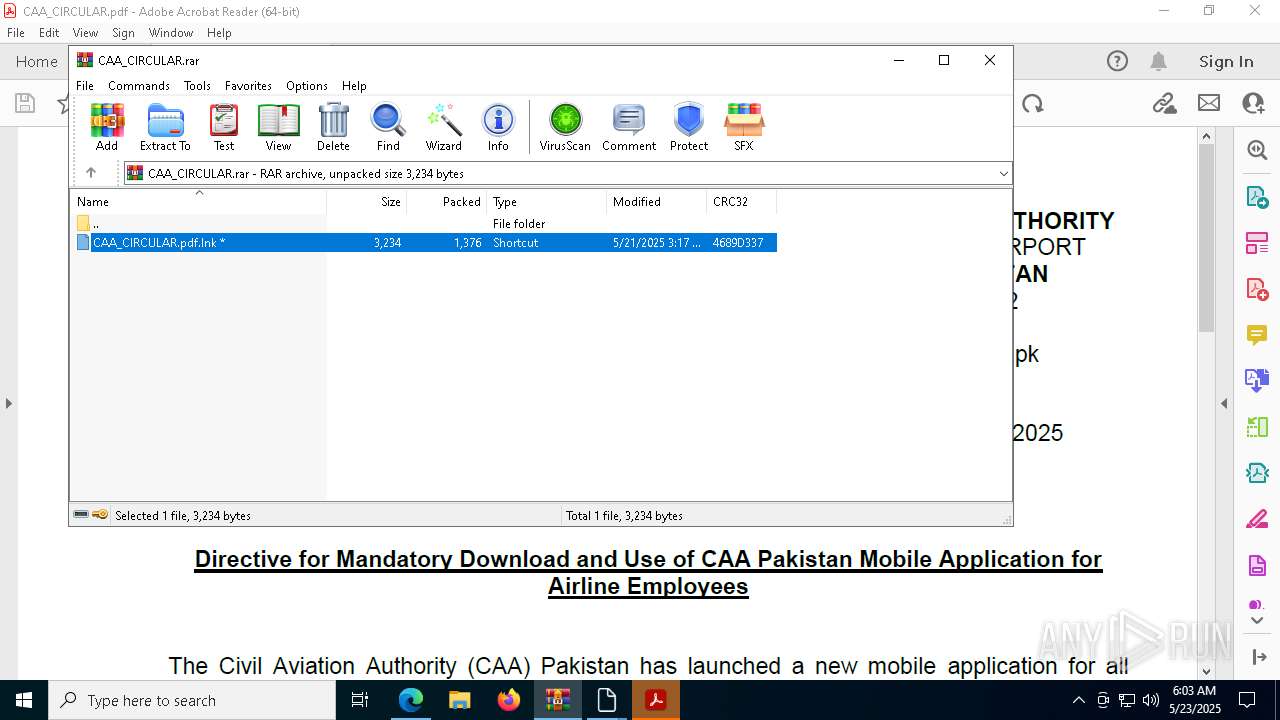Image resolution: width=1280 pixels, height=720 pixels.
Task: Open WinRAR Favorites menu
Action: click(248, 86)
